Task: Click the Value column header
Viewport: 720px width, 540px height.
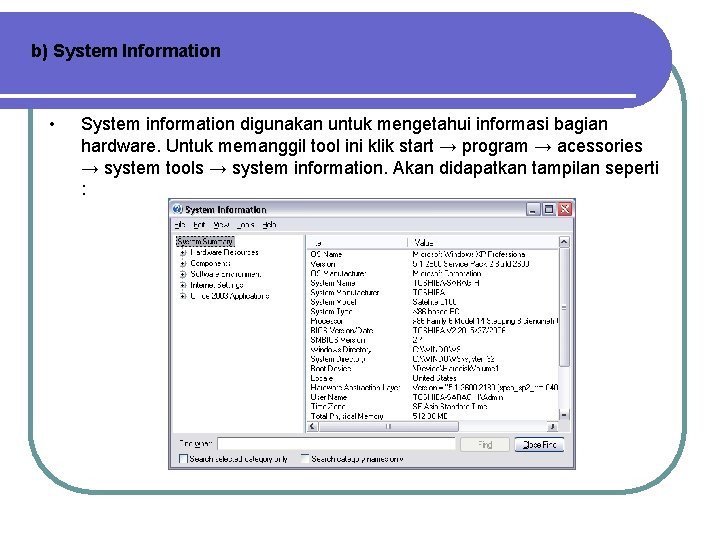Action: [x=483, y=242]
